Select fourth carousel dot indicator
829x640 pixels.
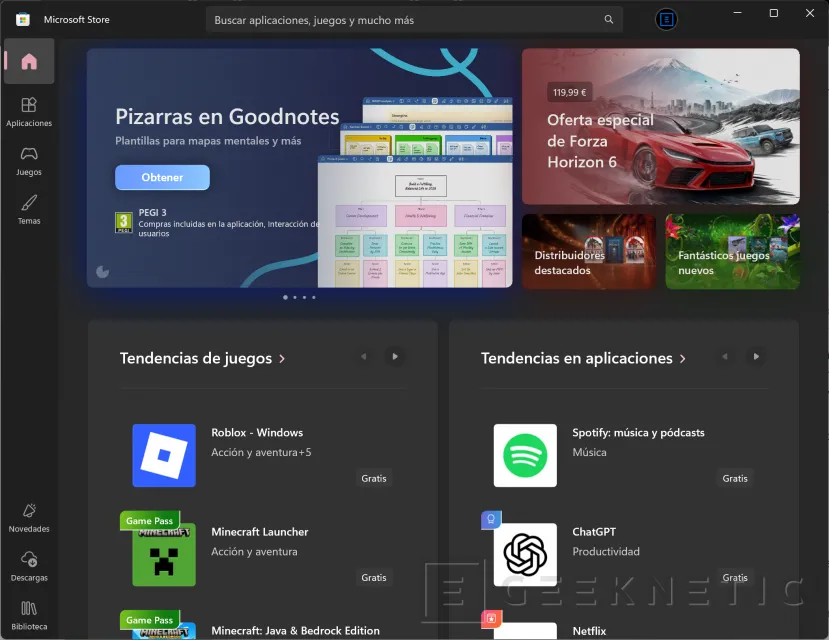[314, 298]
